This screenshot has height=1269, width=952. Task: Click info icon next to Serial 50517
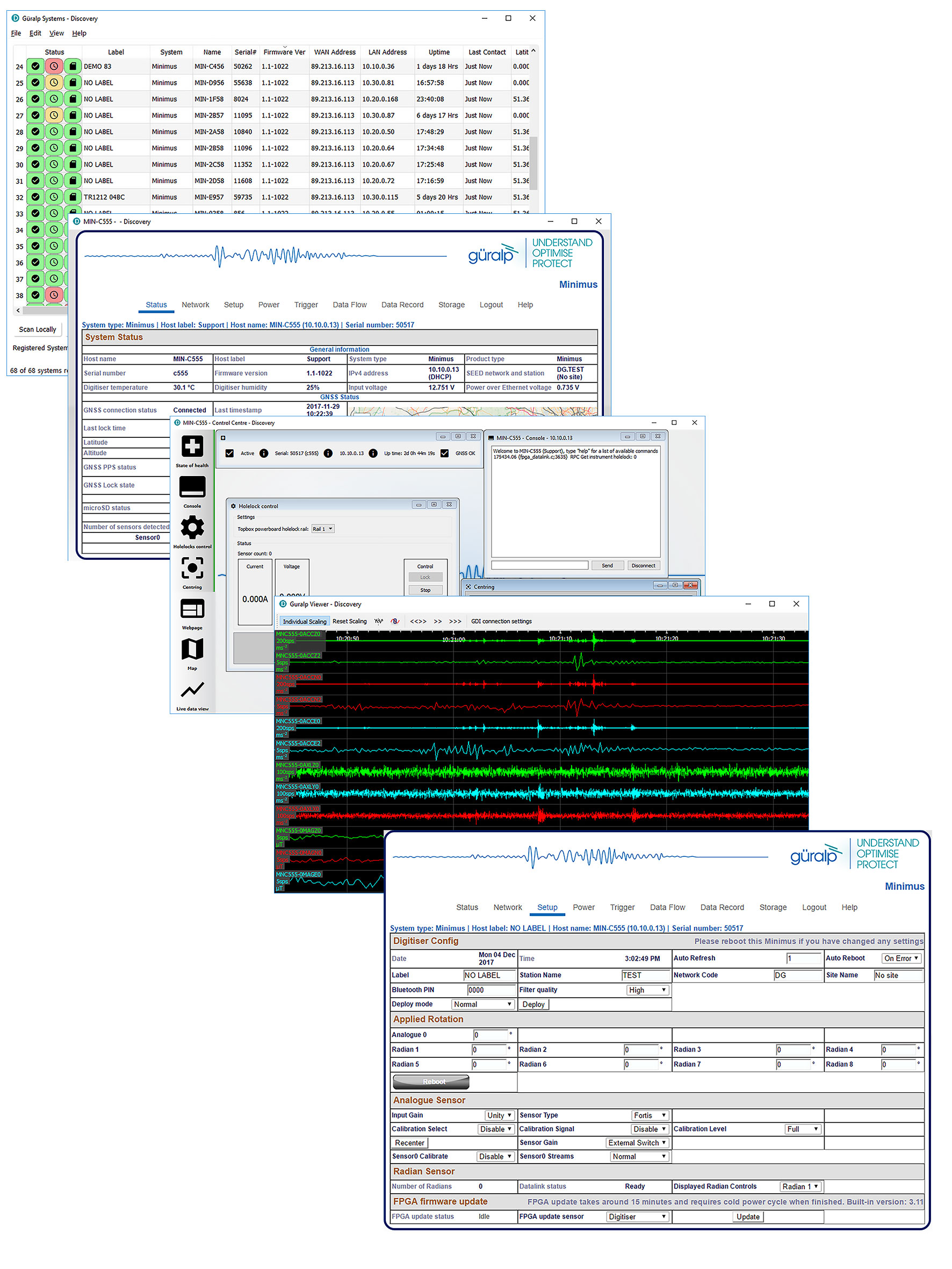[x=264, y=453]
